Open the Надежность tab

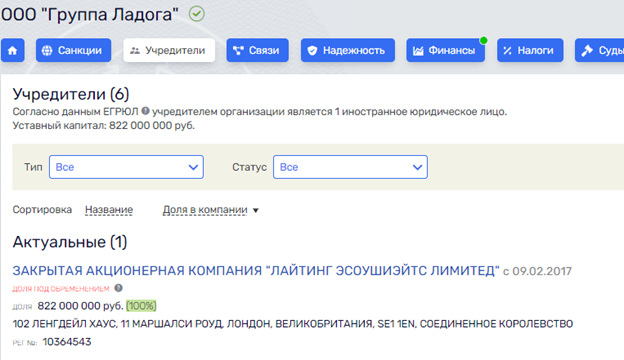click(348, 50)
